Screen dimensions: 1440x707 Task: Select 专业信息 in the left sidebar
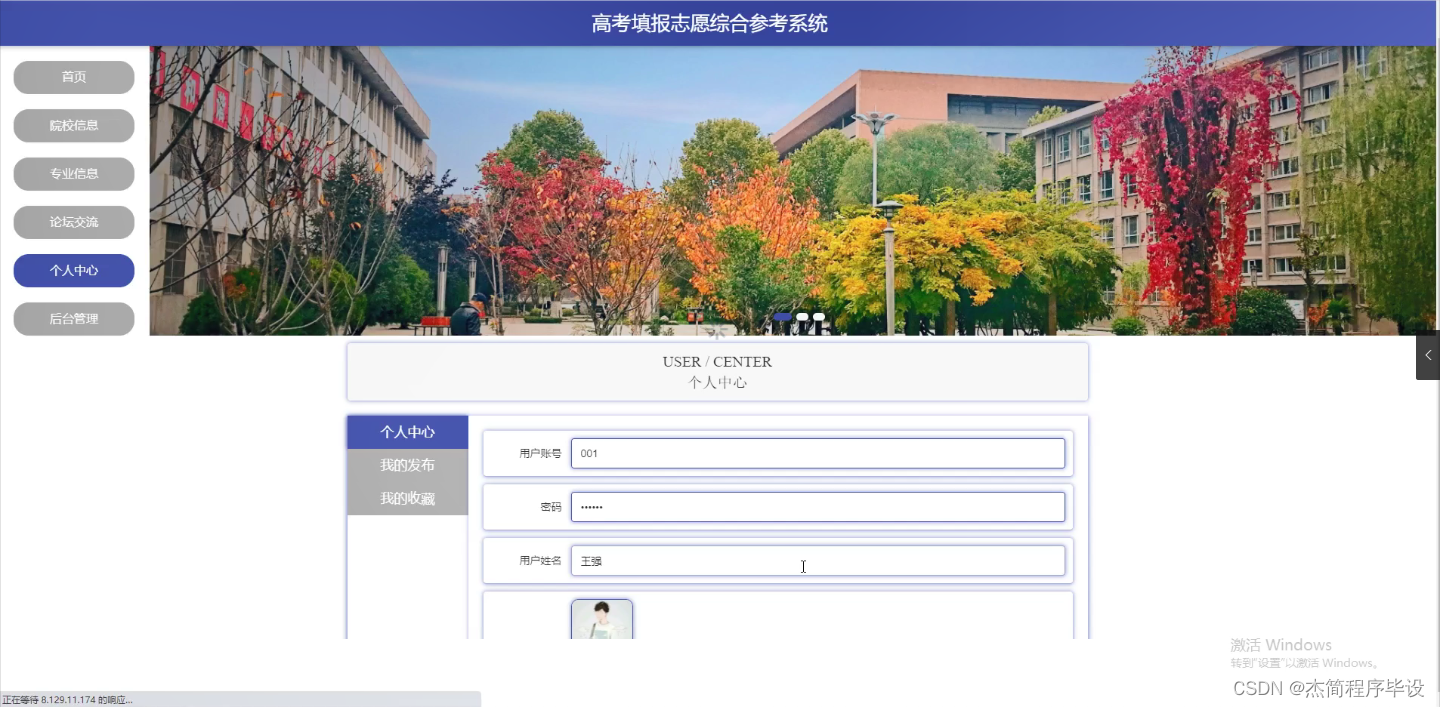(73, 173)
